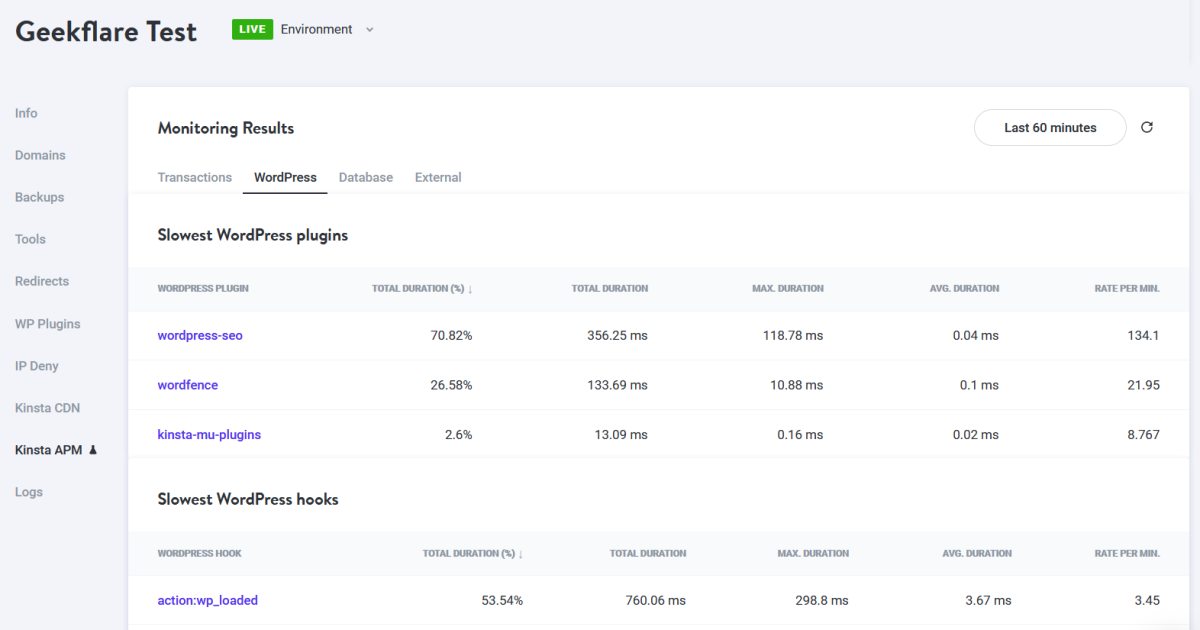The height and width of the screenshot is (630, 1200).
Task: Select the External tab
Action: (x=437, y=177)
